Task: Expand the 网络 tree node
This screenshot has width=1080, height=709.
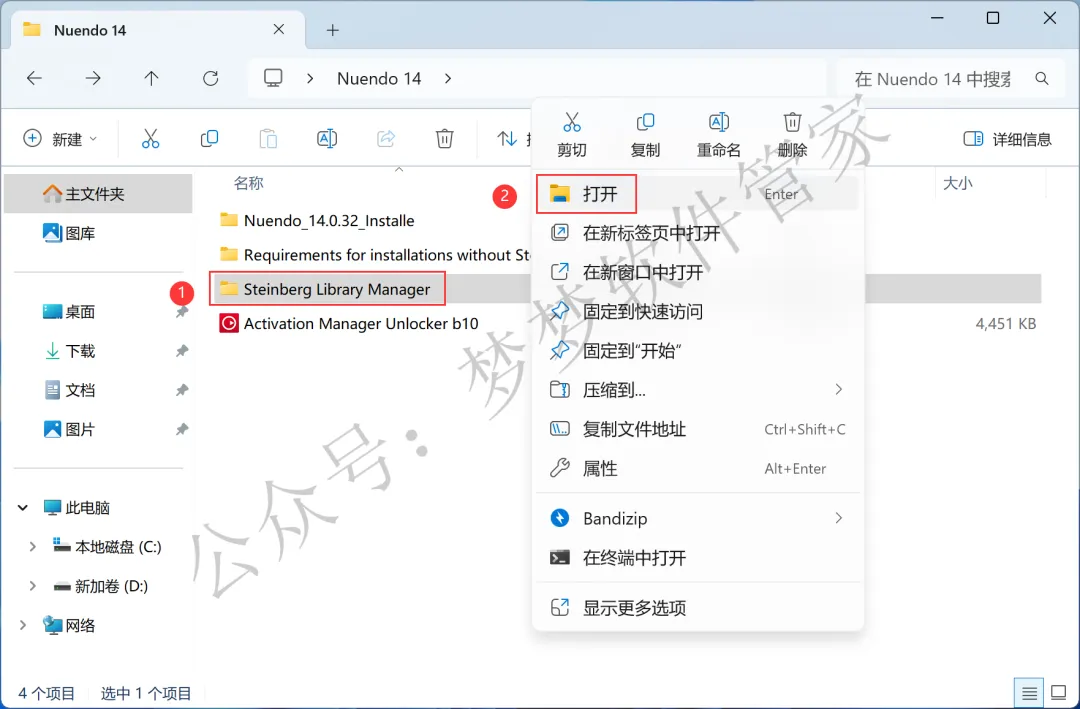Action: (23, 625)
